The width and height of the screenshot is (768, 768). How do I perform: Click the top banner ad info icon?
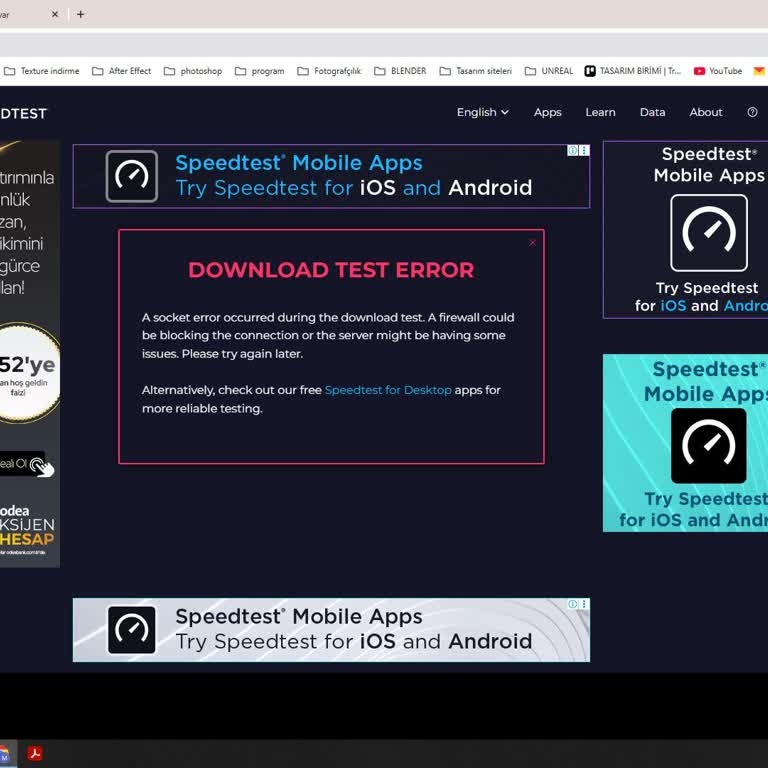pyautogui.click(x=572, y=150)
